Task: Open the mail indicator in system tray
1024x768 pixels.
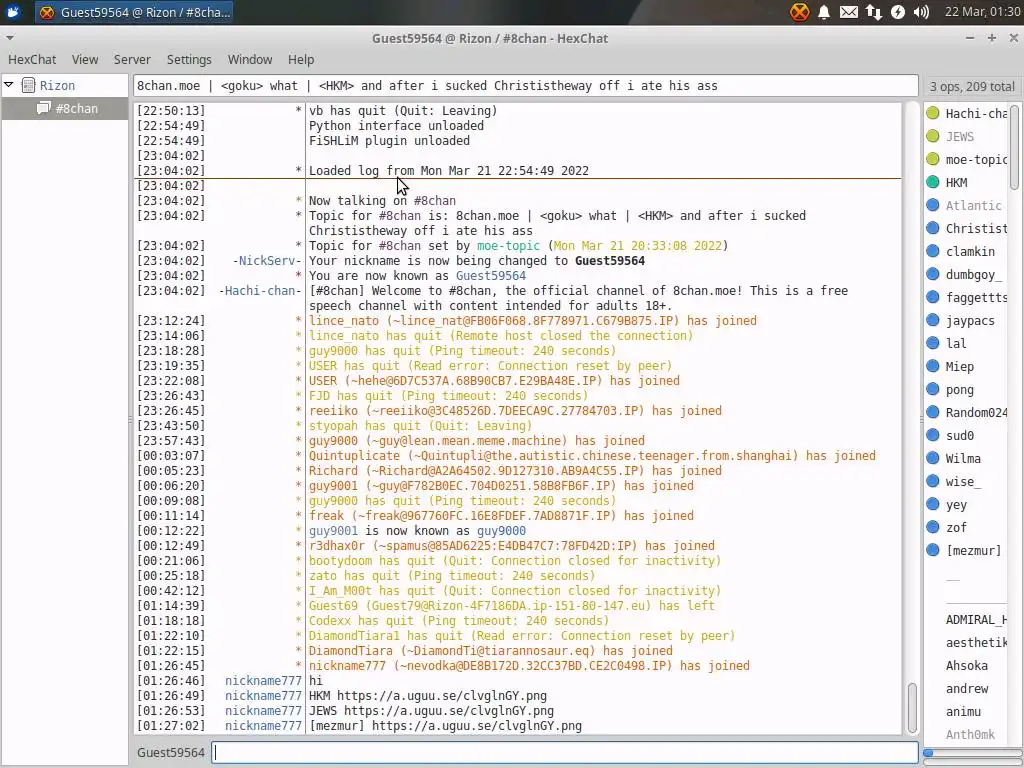Action: click(x=848, y=12)
